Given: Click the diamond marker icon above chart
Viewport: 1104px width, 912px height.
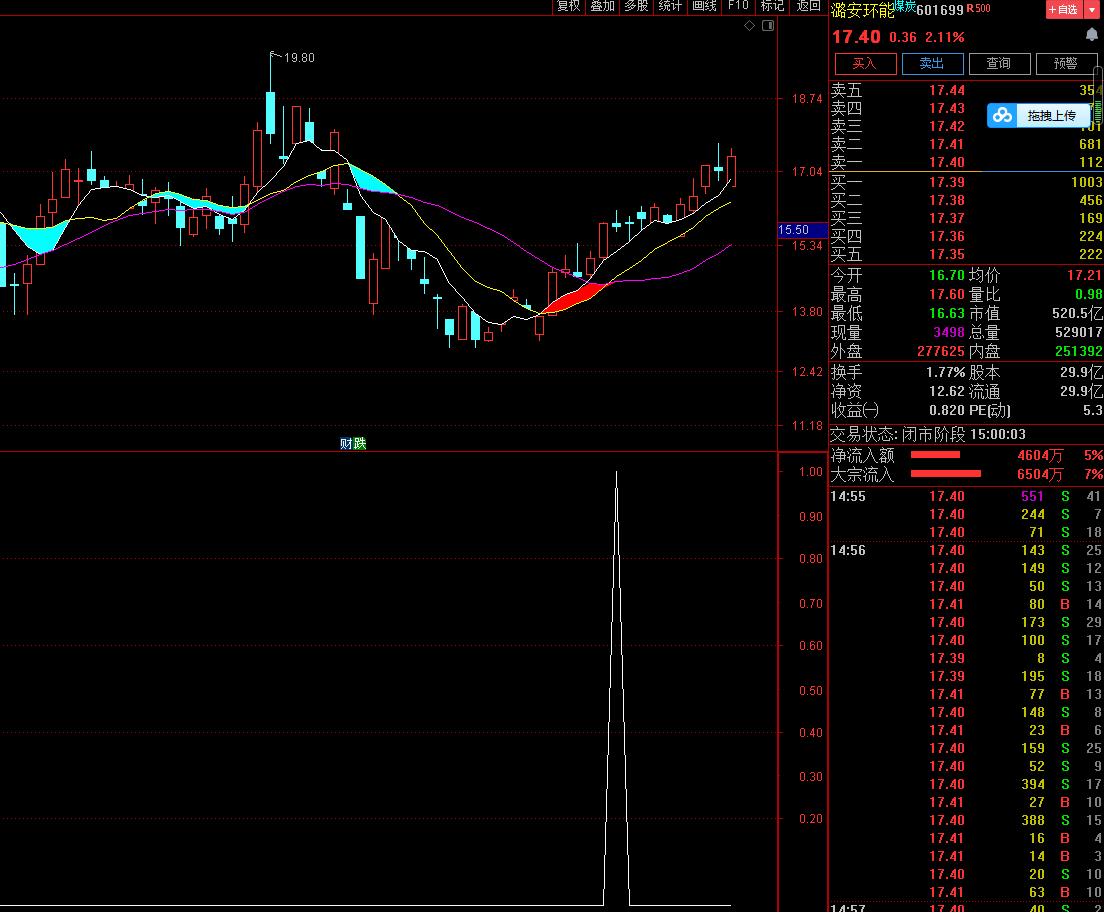Looking at the screenshot, I should [x=749, y=25].
